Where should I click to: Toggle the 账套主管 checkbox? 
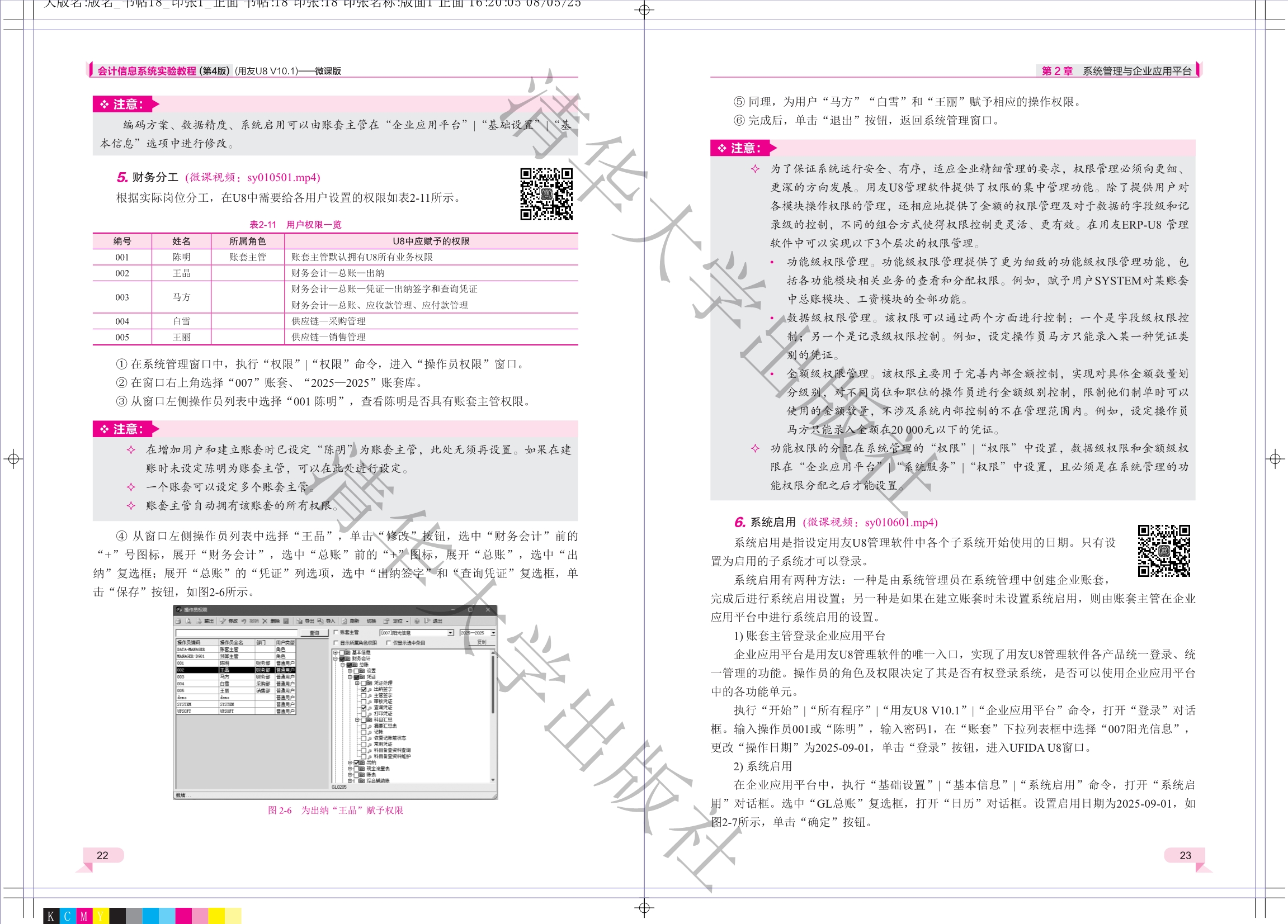click(x=336, y=632)
